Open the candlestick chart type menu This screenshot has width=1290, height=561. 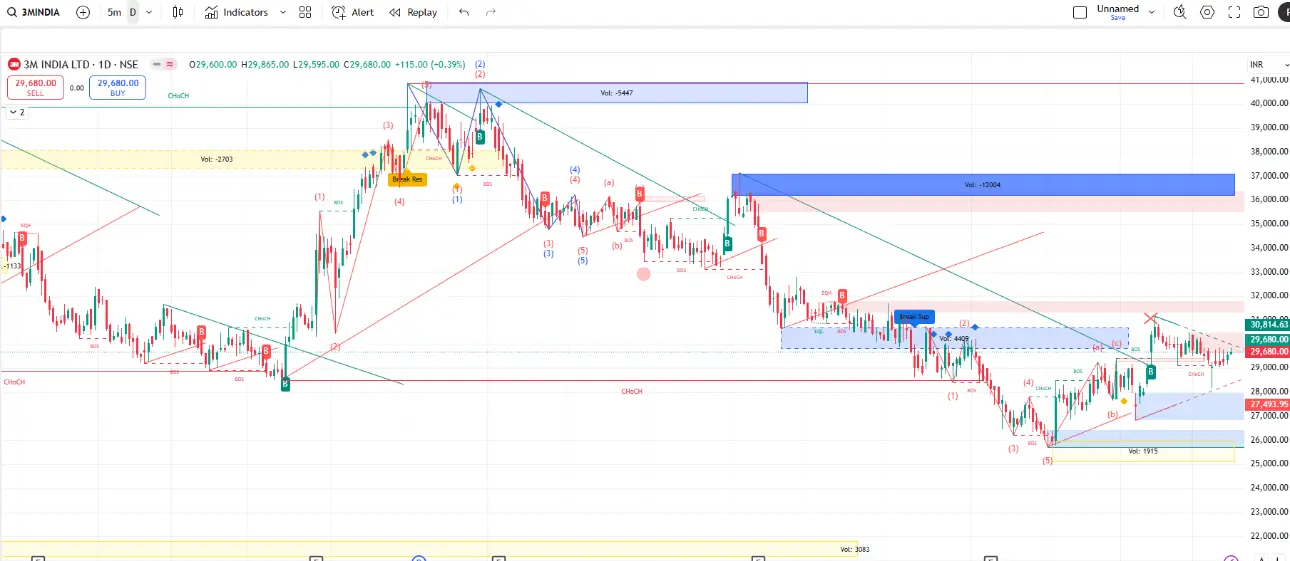point(178,12)
